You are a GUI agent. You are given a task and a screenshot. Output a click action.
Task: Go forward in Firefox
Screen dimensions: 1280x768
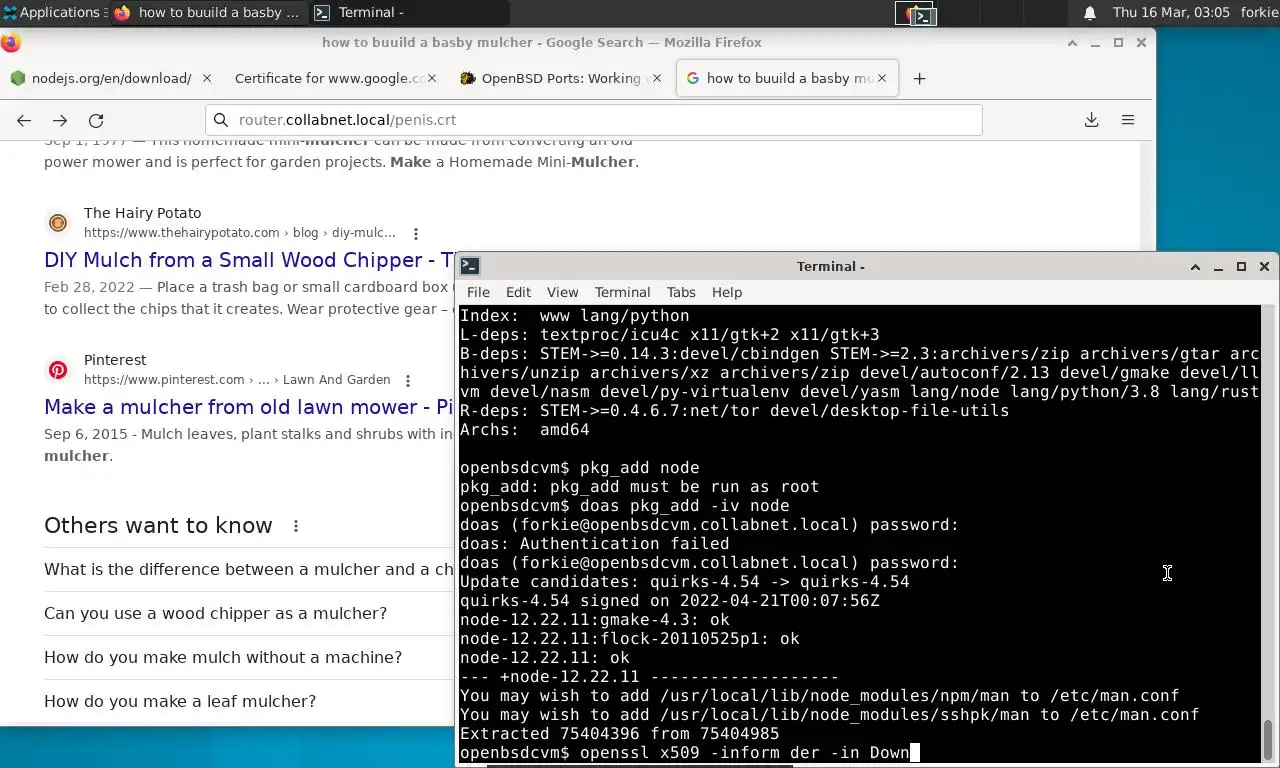[60, 120]
